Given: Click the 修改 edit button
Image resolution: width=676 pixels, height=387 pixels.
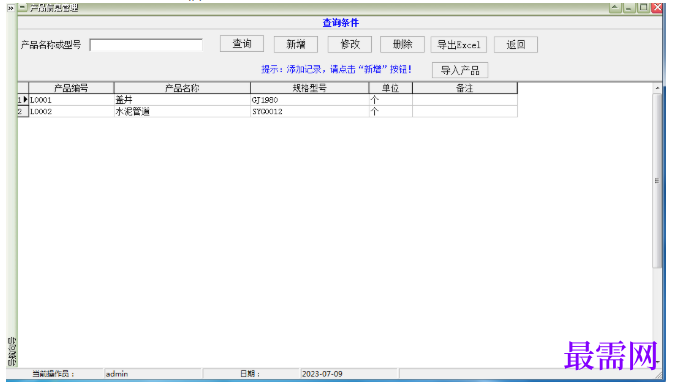Looking at the screenshot, I should 350,44.
